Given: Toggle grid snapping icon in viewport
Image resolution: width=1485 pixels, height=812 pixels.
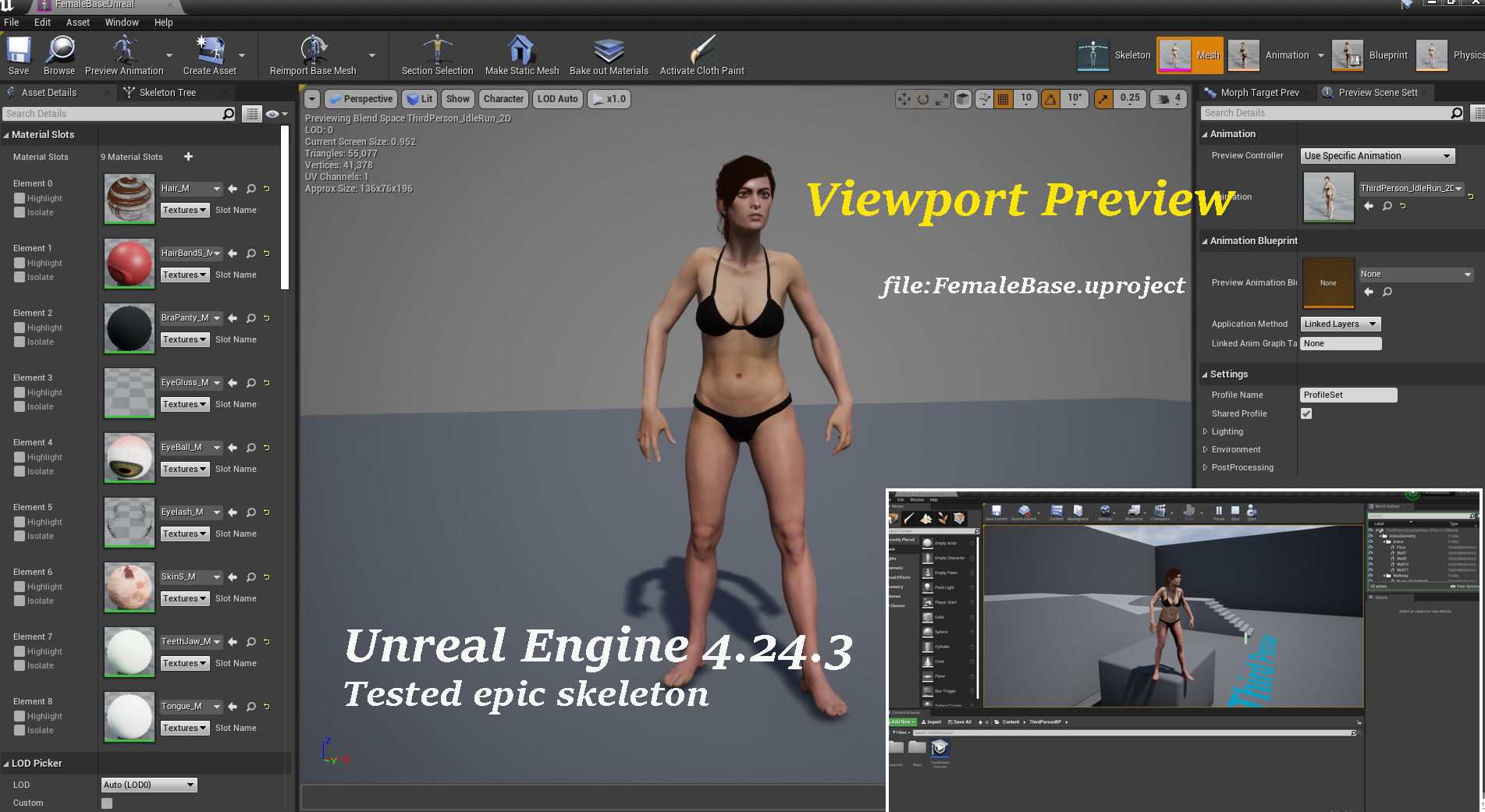Looking at the screenshot, I should pos(1004,99).
